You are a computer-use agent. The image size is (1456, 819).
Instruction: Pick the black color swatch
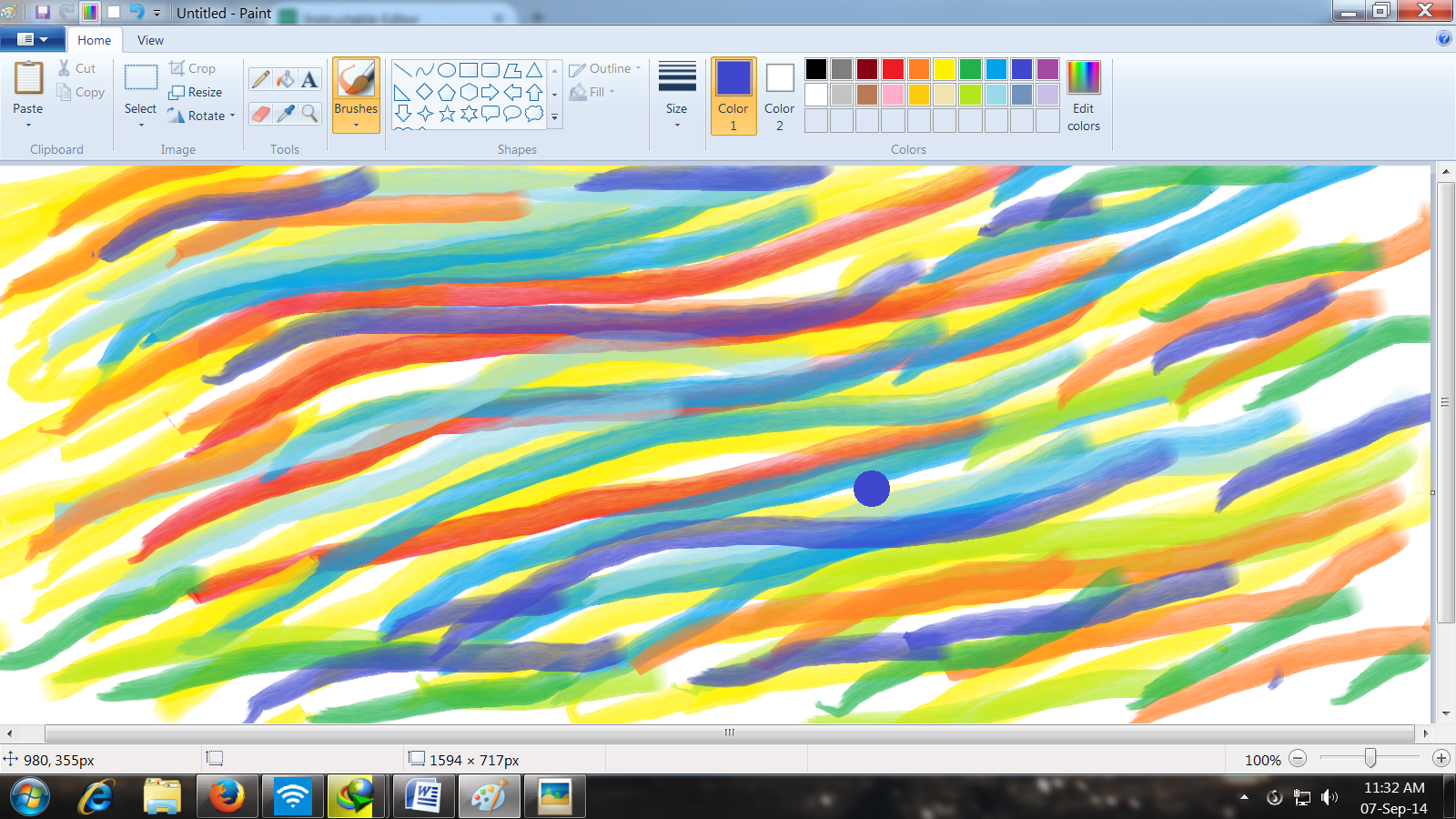coord(816,69)
